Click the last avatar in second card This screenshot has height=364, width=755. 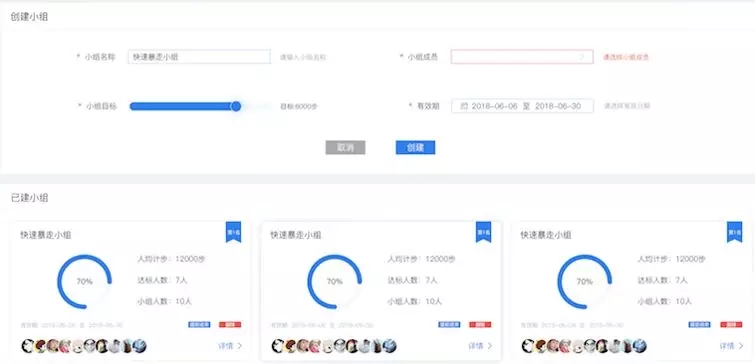pyautogui.click(x=390, y=346)
